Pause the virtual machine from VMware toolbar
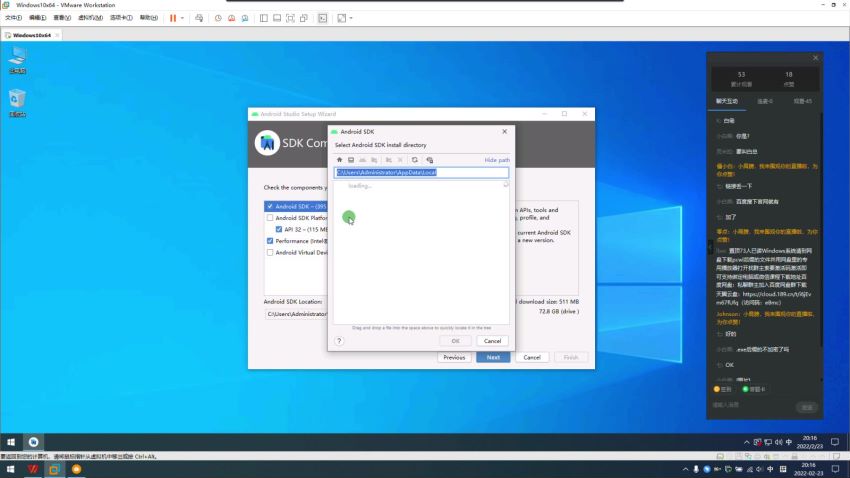Viewport: 850px width, 478px height. point(173,18)
